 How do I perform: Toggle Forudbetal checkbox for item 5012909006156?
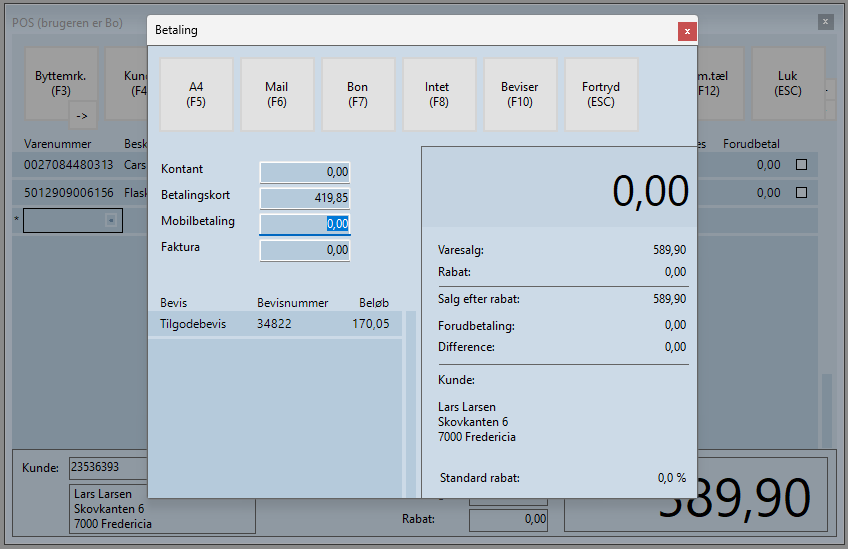(x=800, y=193)
